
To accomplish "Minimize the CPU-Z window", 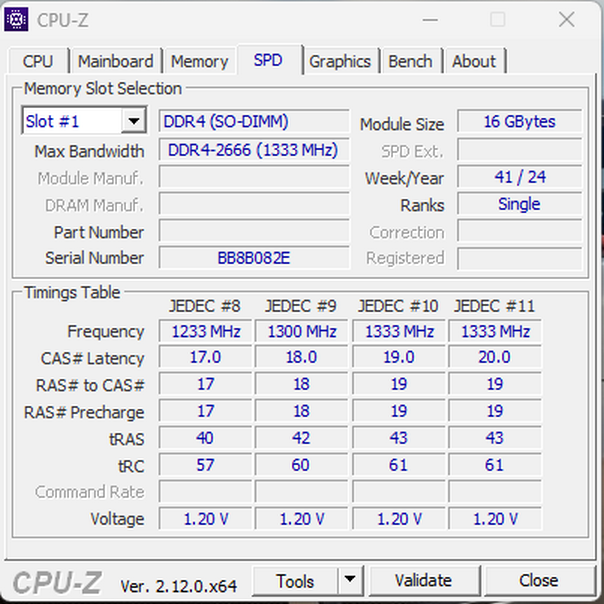I will tap(430, 19).
